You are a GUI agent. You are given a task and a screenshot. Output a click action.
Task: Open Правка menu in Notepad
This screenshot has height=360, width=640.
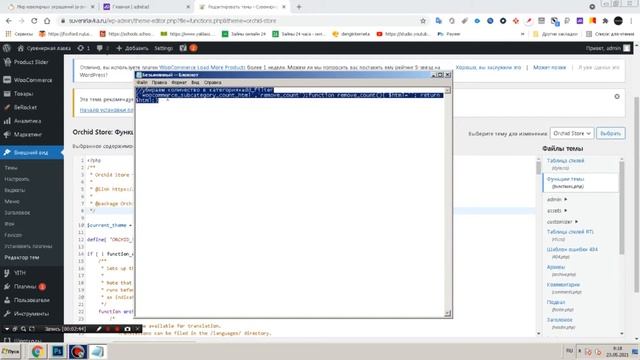tap(159, 82)
